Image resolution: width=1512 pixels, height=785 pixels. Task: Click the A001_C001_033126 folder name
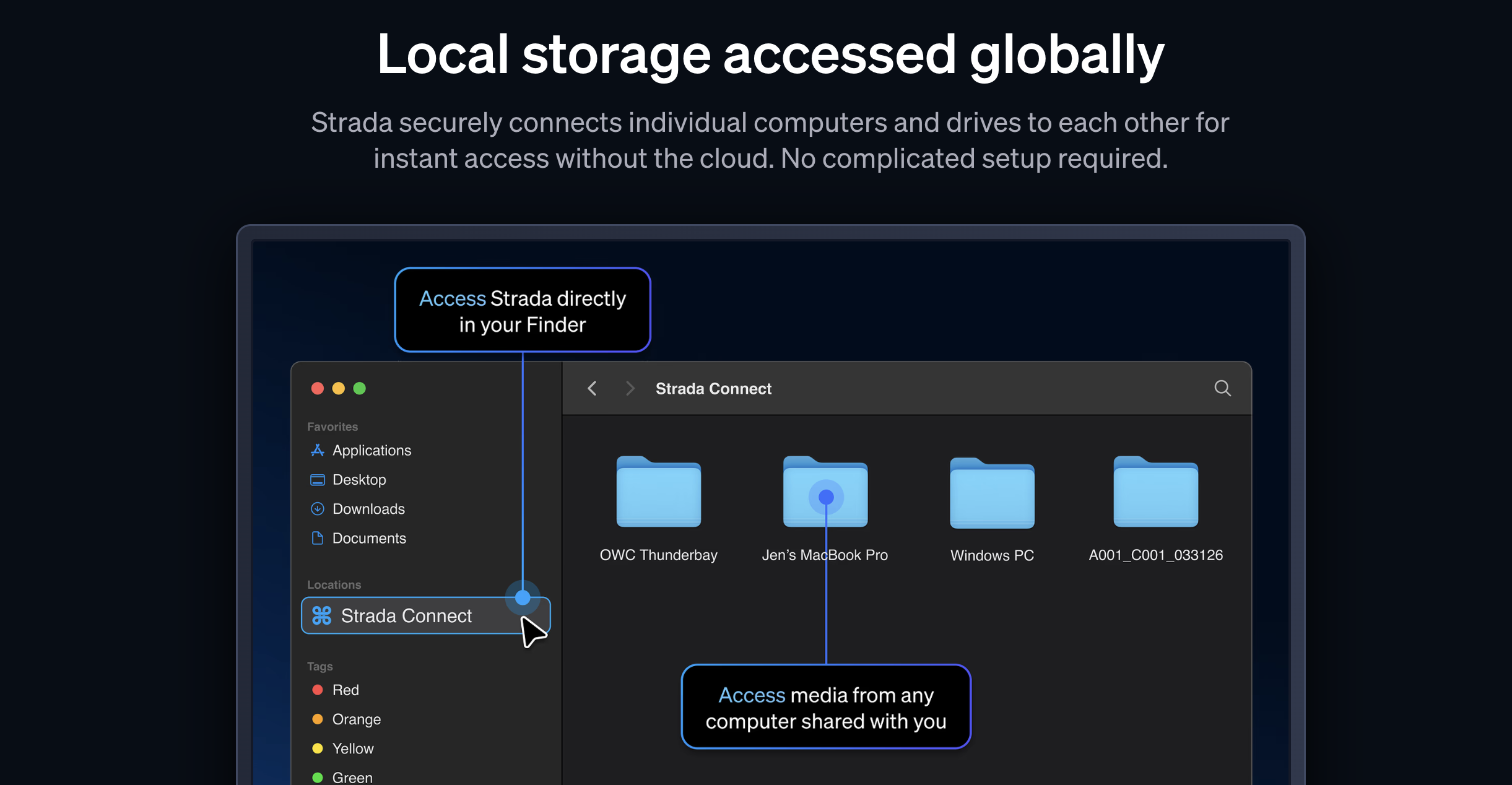pos(1155,555)
